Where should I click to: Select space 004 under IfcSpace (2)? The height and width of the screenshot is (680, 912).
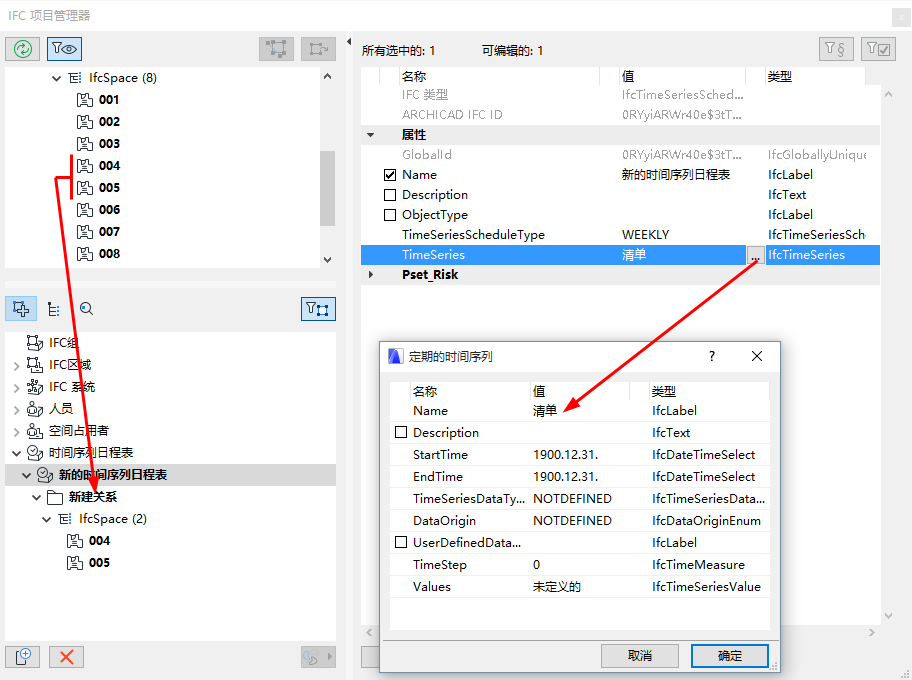coord(99,541)
